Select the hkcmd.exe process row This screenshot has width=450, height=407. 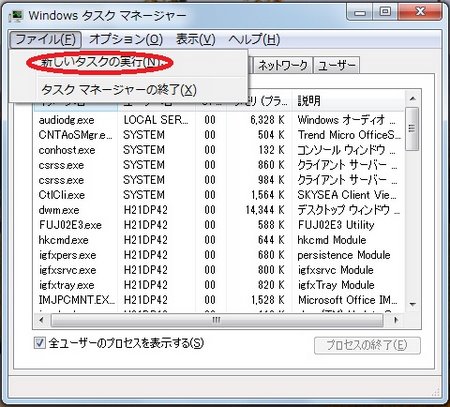[x=218, y=240]
